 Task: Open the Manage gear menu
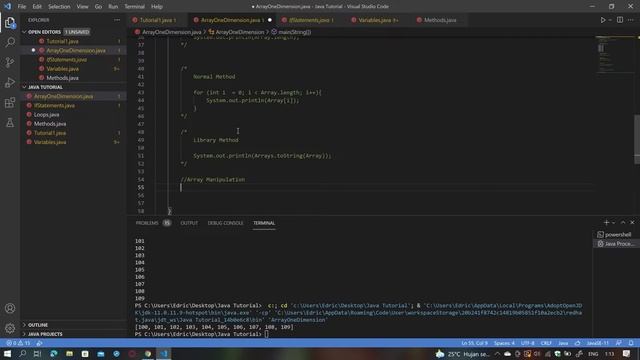[10, 328]
